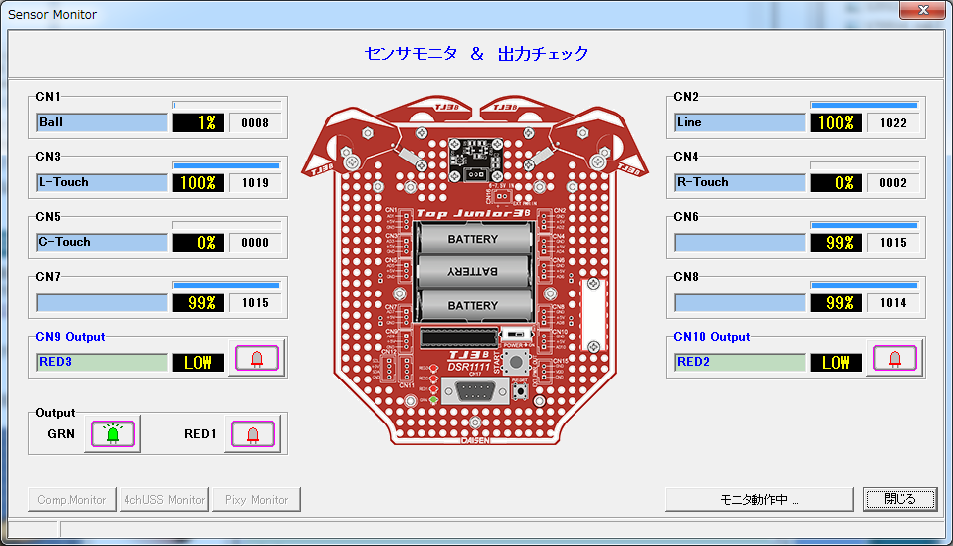
Task: Click the empty CN6 sensor name field
Action: (x=740, y=243)
